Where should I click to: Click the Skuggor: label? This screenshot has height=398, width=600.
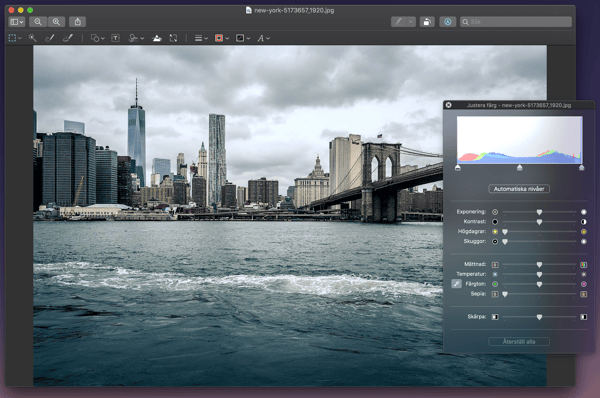click(475, 241)
